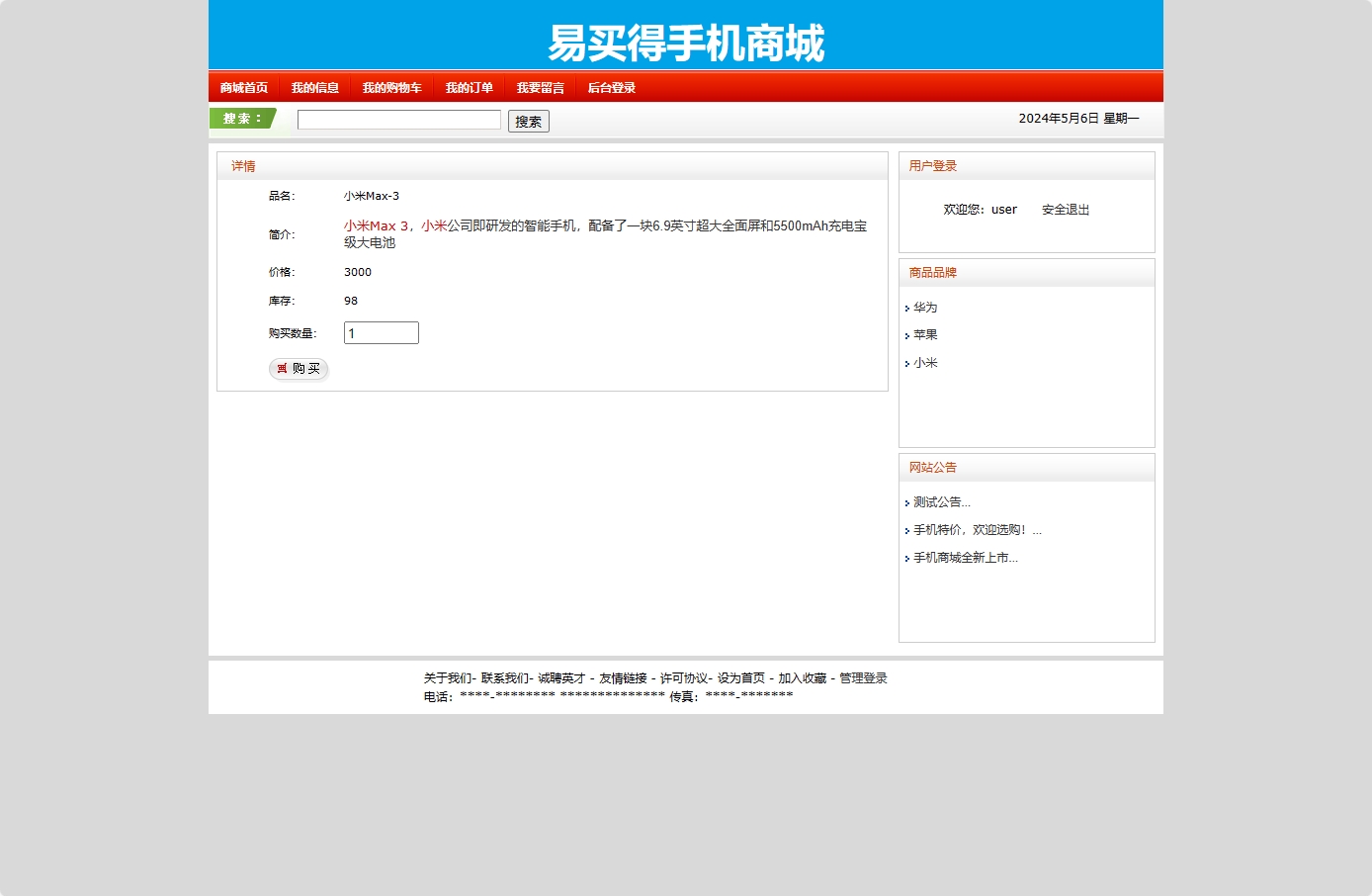Select the 小米 brand link

point(925,363)
